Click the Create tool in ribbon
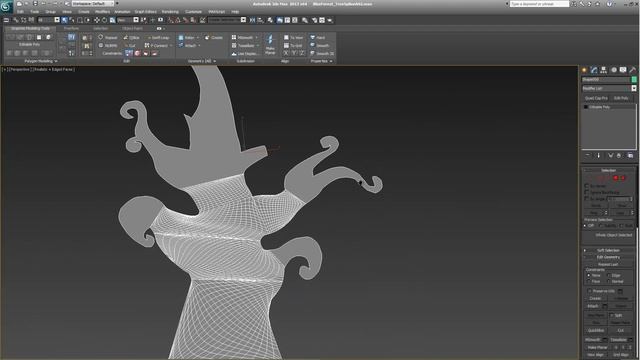This screenshot has width=640, height=360. 213,38
